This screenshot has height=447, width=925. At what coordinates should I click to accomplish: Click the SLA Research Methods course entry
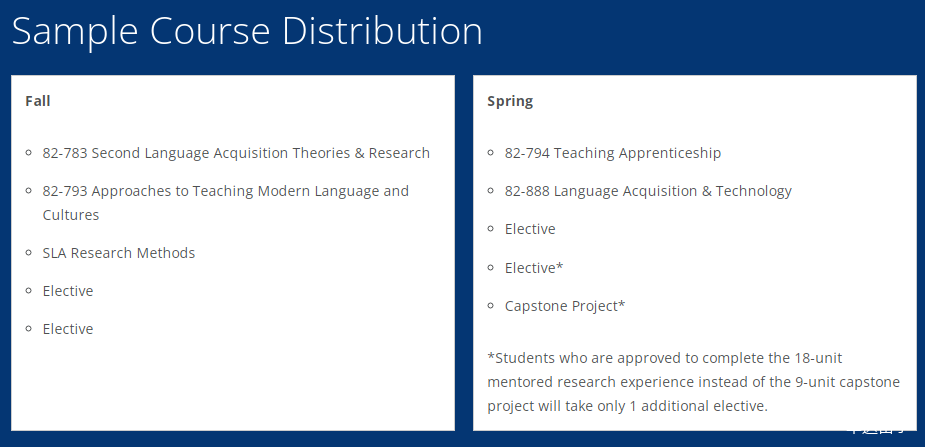tap(119, 253)
